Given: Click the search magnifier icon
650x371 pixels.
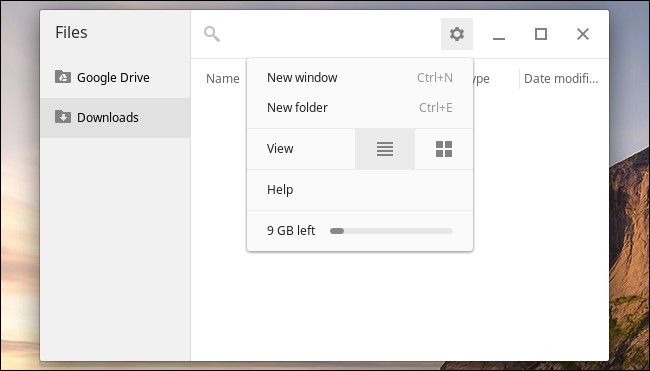Looking at the screenshot, I should [212, 34].
